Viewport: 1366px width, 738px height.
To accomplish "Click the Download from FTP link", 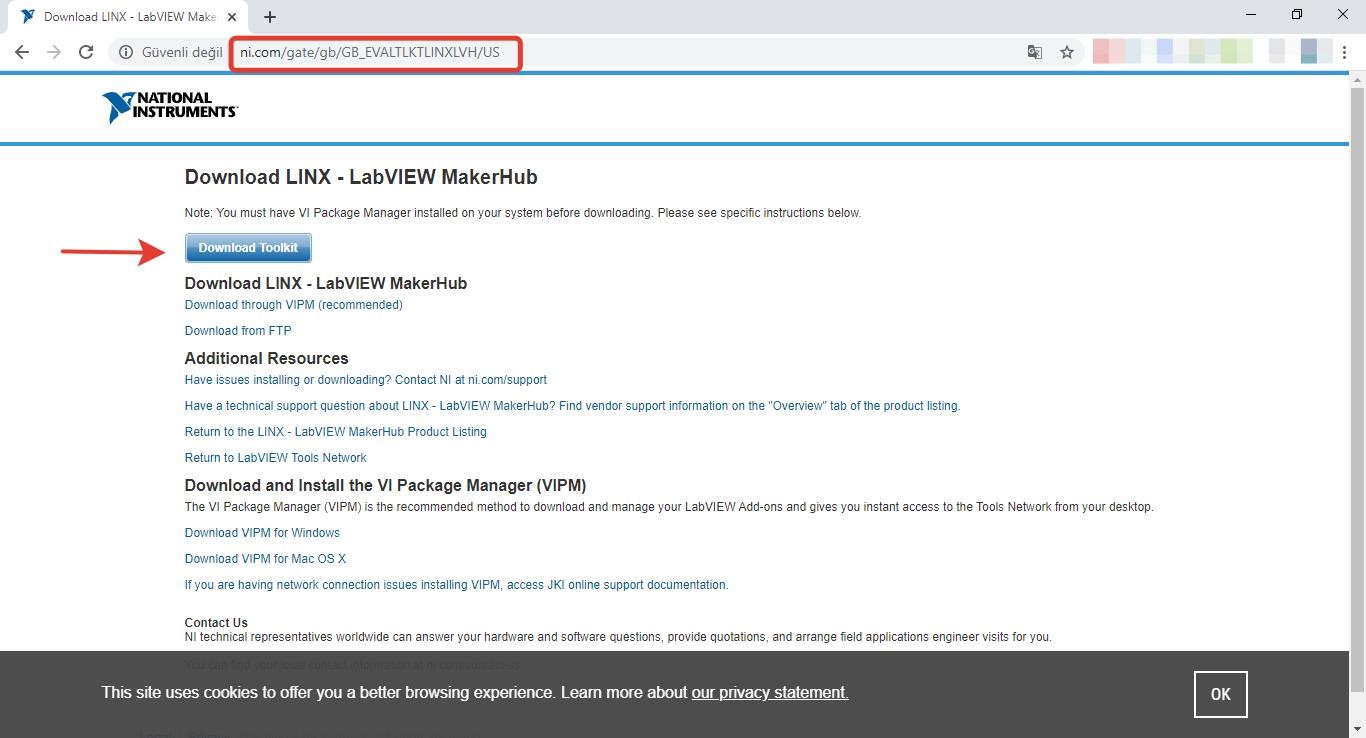I will coord(238,331).
